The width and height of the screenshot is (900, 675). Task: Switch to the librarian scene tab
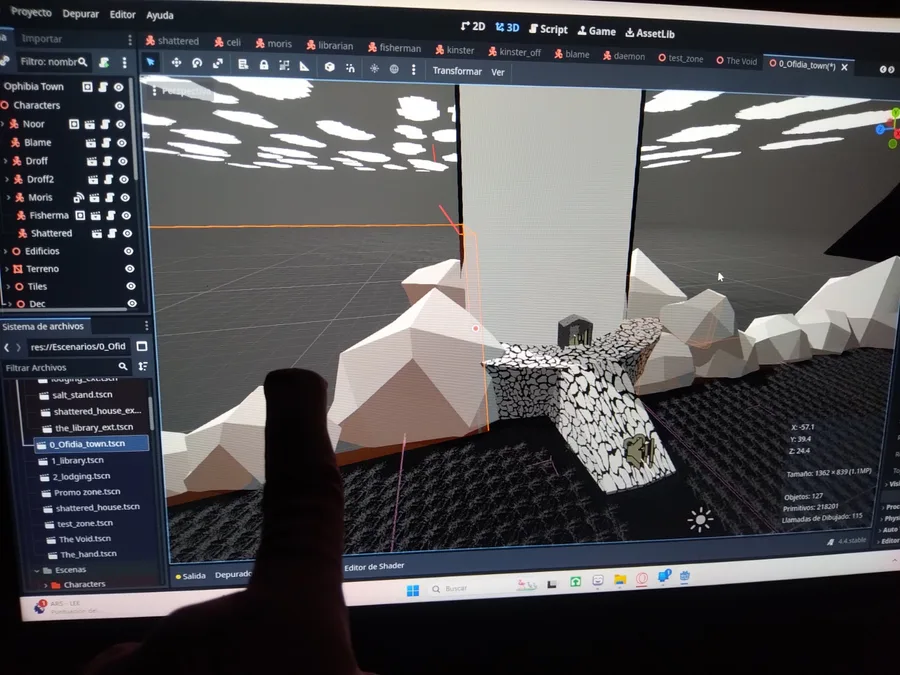click(x=330, y=45)
